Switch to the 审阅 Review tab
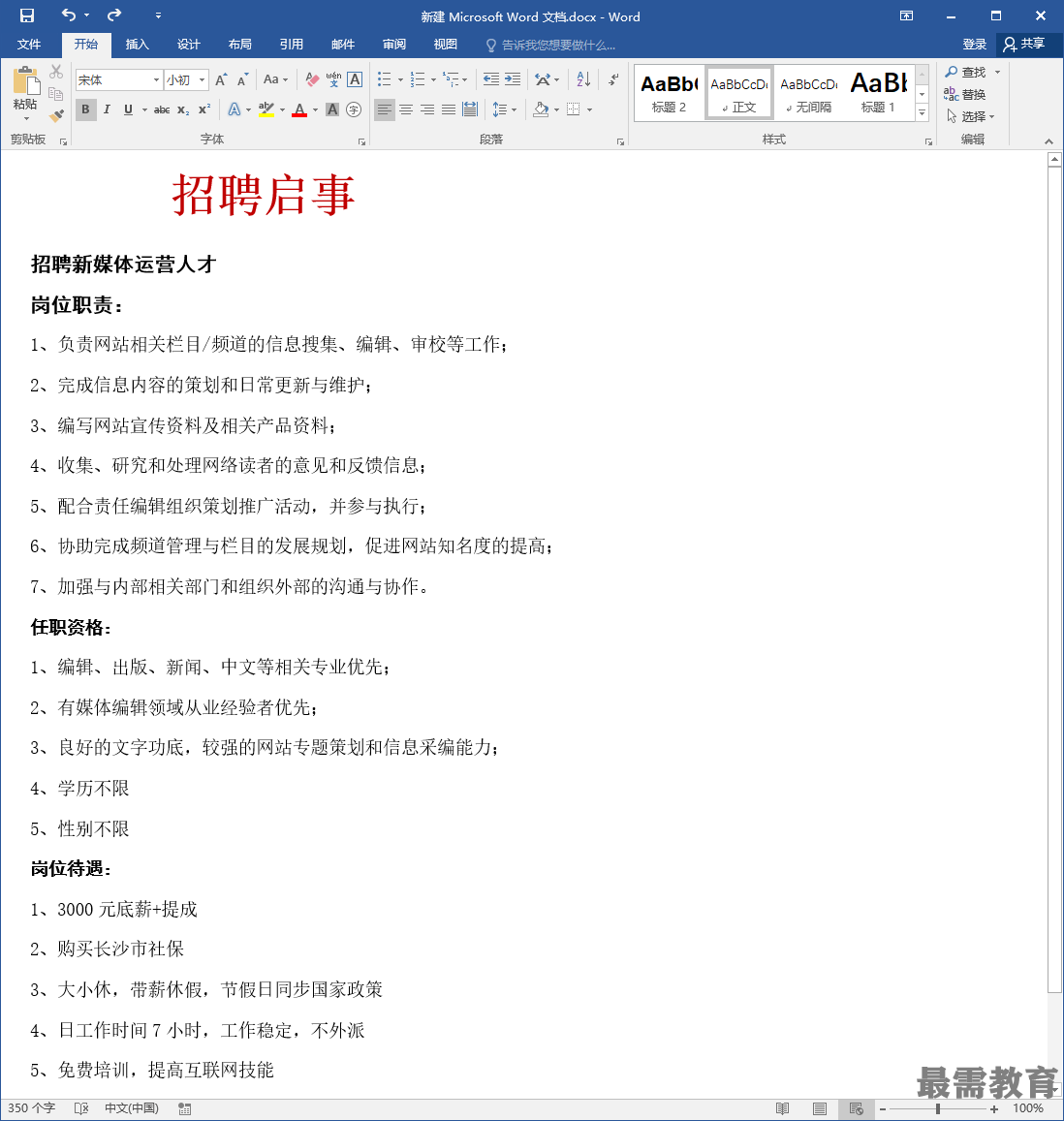 pos(394,45)
